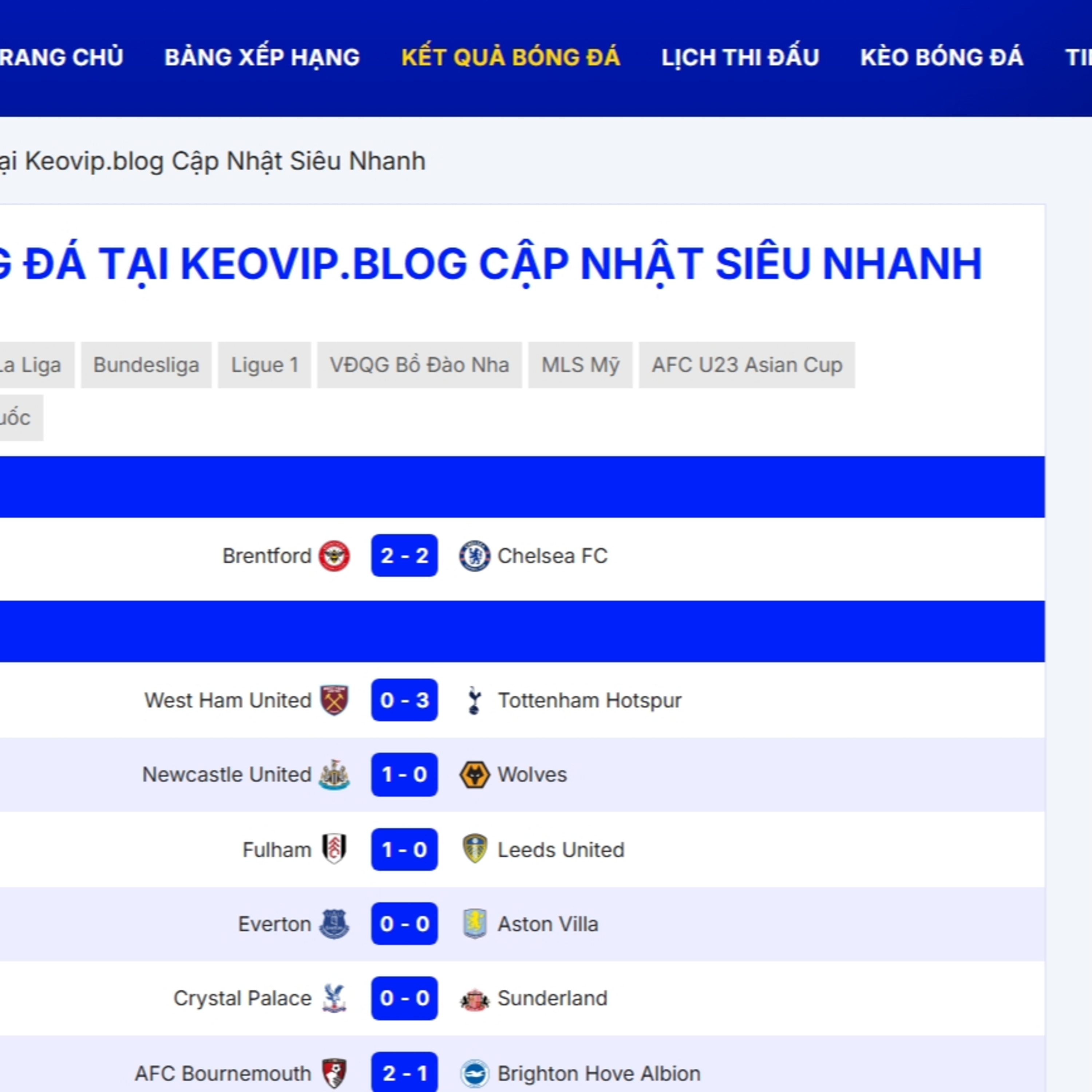Viewport: 1092px width, 1092px height.
Task: Click the breadcrumb text Keovip.blog Cập Nhật Siêu Nhanh
Action: 225,161
